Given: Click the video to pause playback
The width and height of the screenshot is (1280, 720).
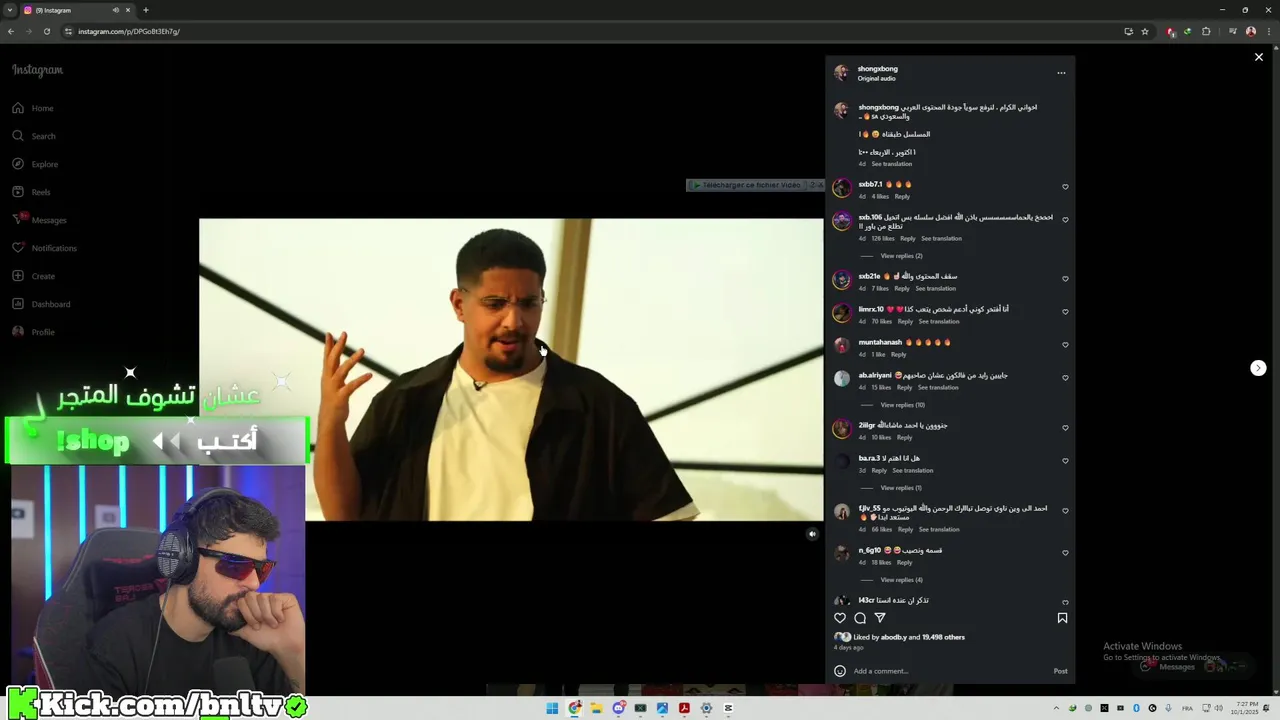Looking at the screenshot, I should (x=511, y=370).
